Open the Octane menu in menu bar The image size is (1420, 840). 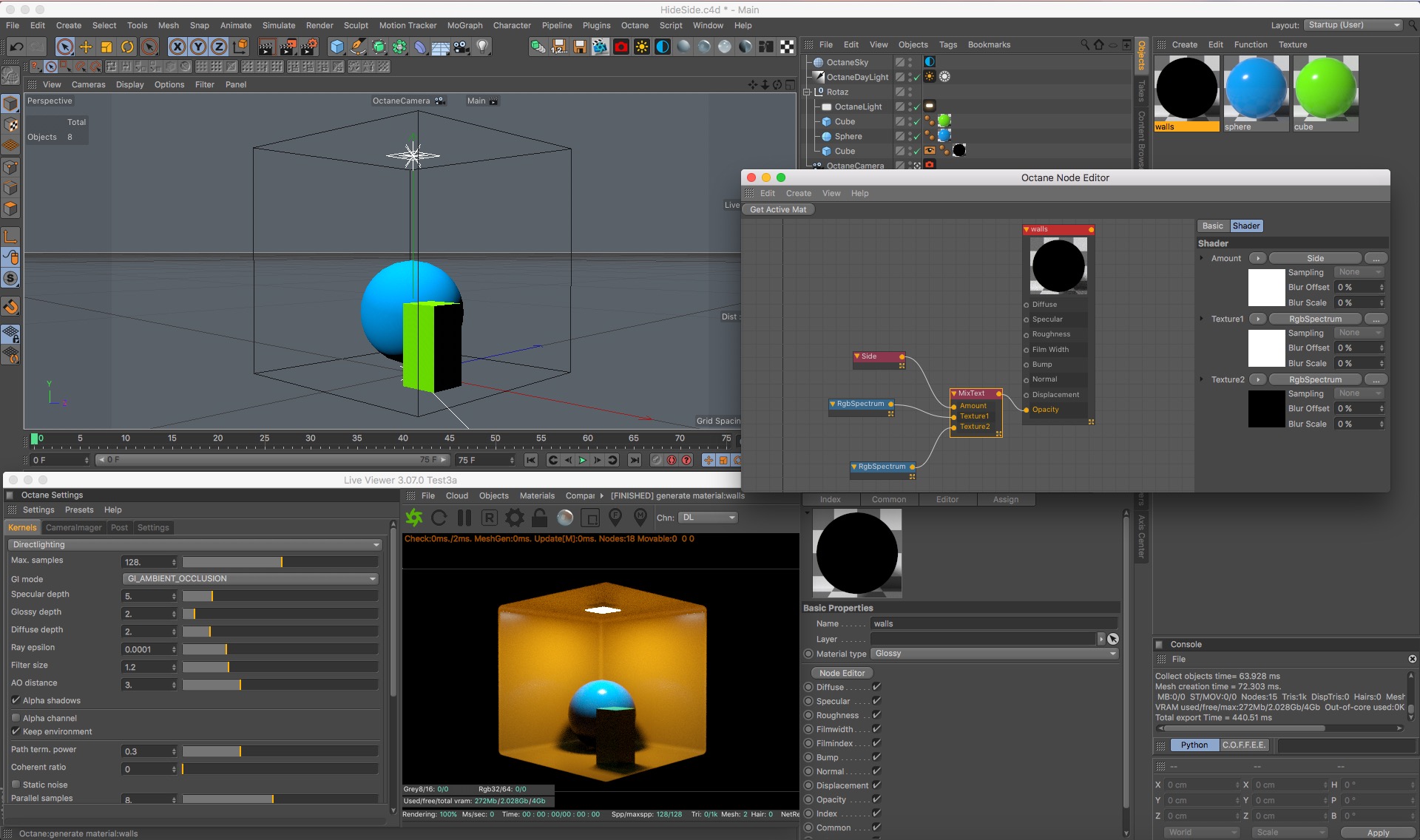click(634, 25)
